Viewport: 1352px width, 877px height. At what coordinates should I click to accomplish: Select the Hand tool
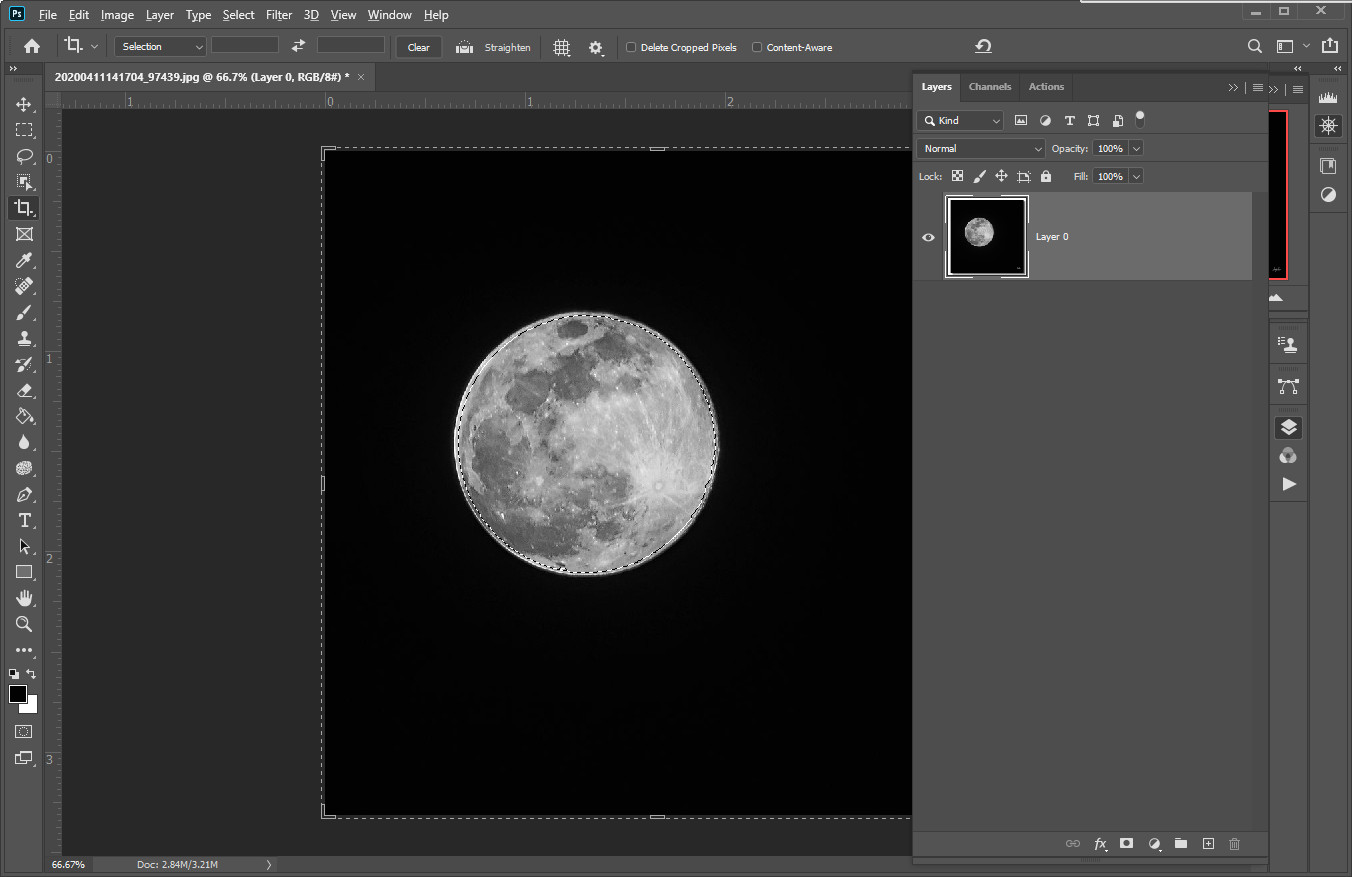(24, 598)
